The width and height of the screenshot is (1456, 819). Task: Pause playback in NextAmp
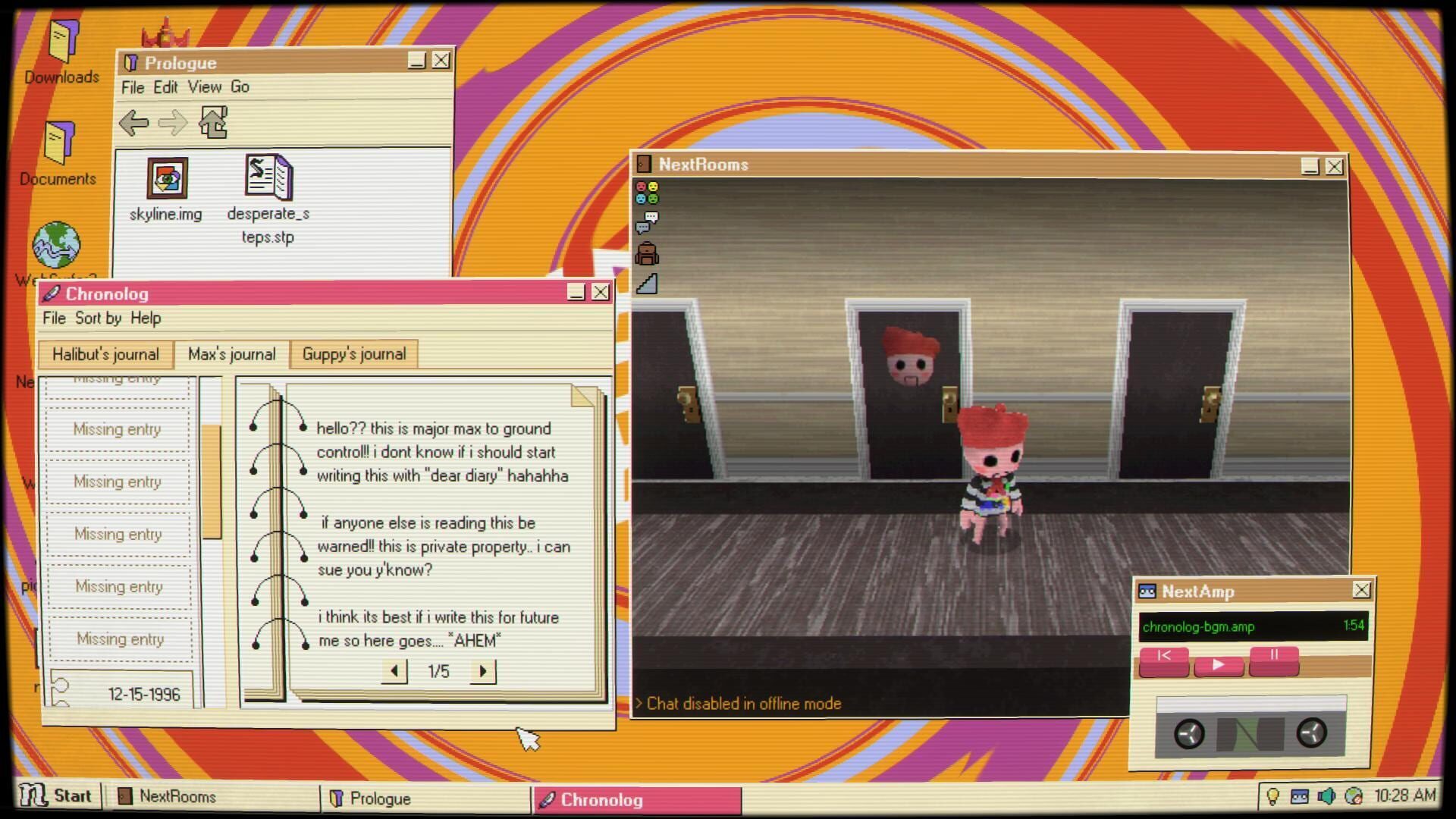(x=1272, y=662)
